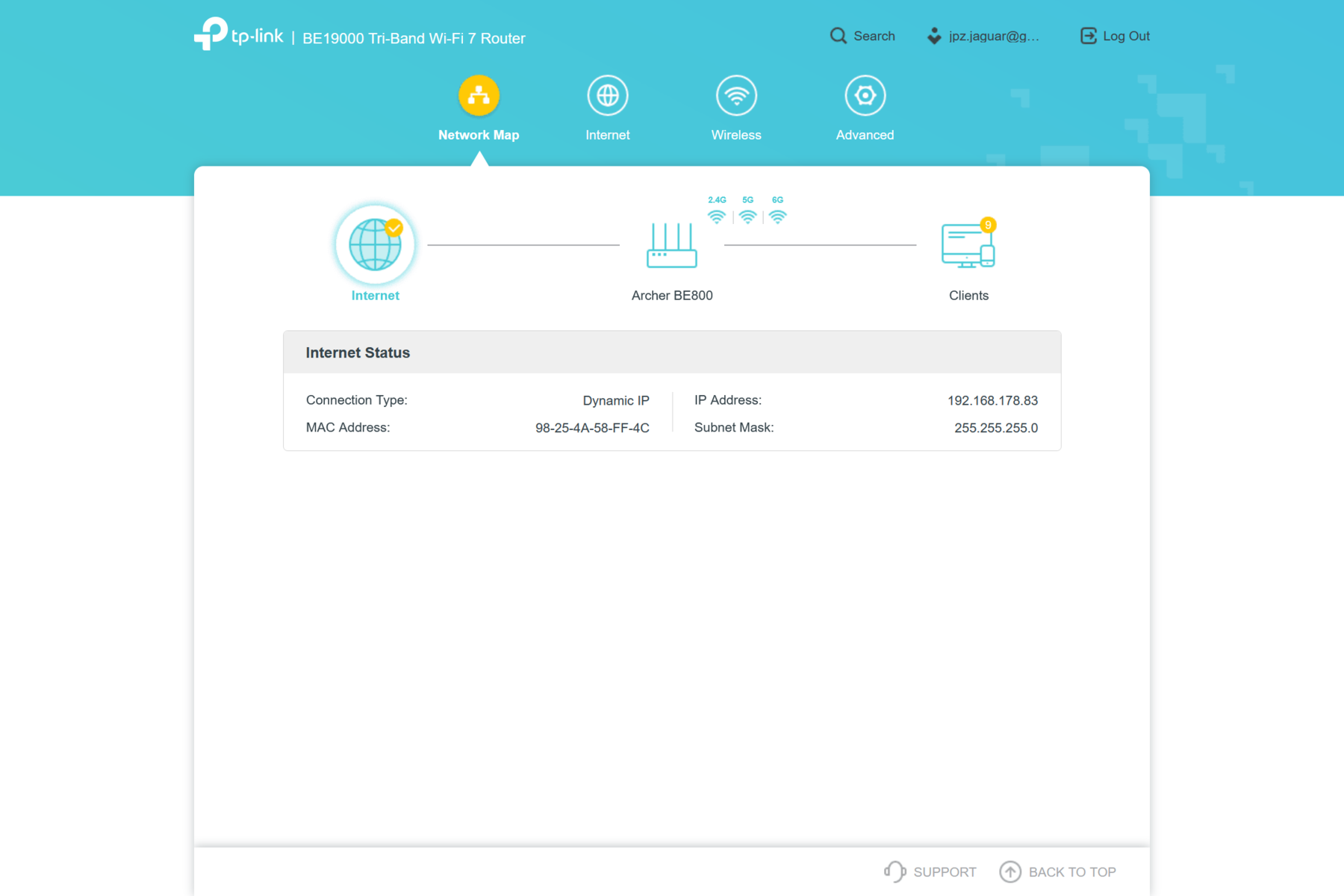Viewport: 1344px width, 896px height.
Task: Select the Archer BE800 router icon
Action: coord(671,246)
